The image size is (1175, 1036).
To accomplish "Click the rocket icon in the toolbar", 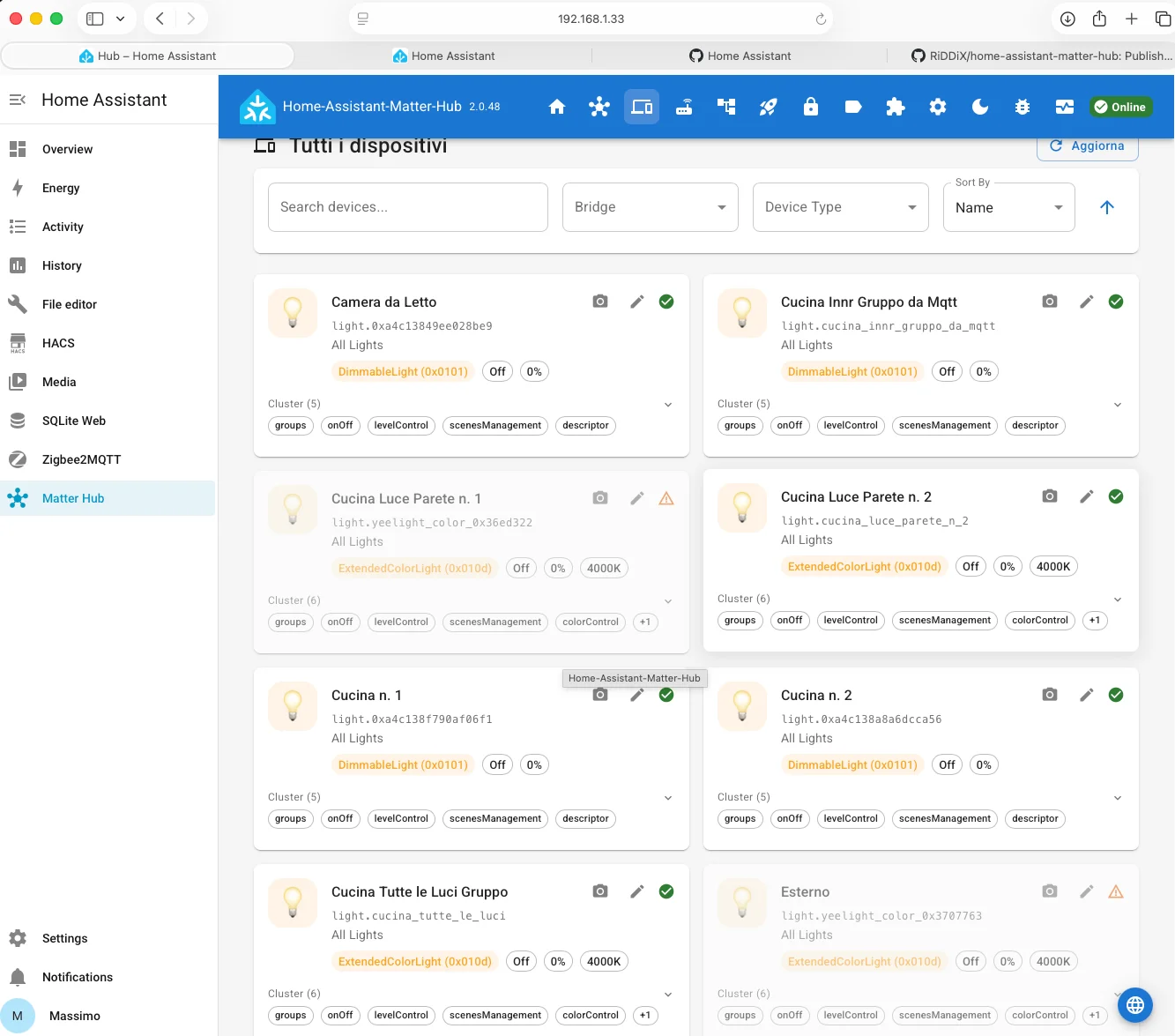I will (769, 107).
